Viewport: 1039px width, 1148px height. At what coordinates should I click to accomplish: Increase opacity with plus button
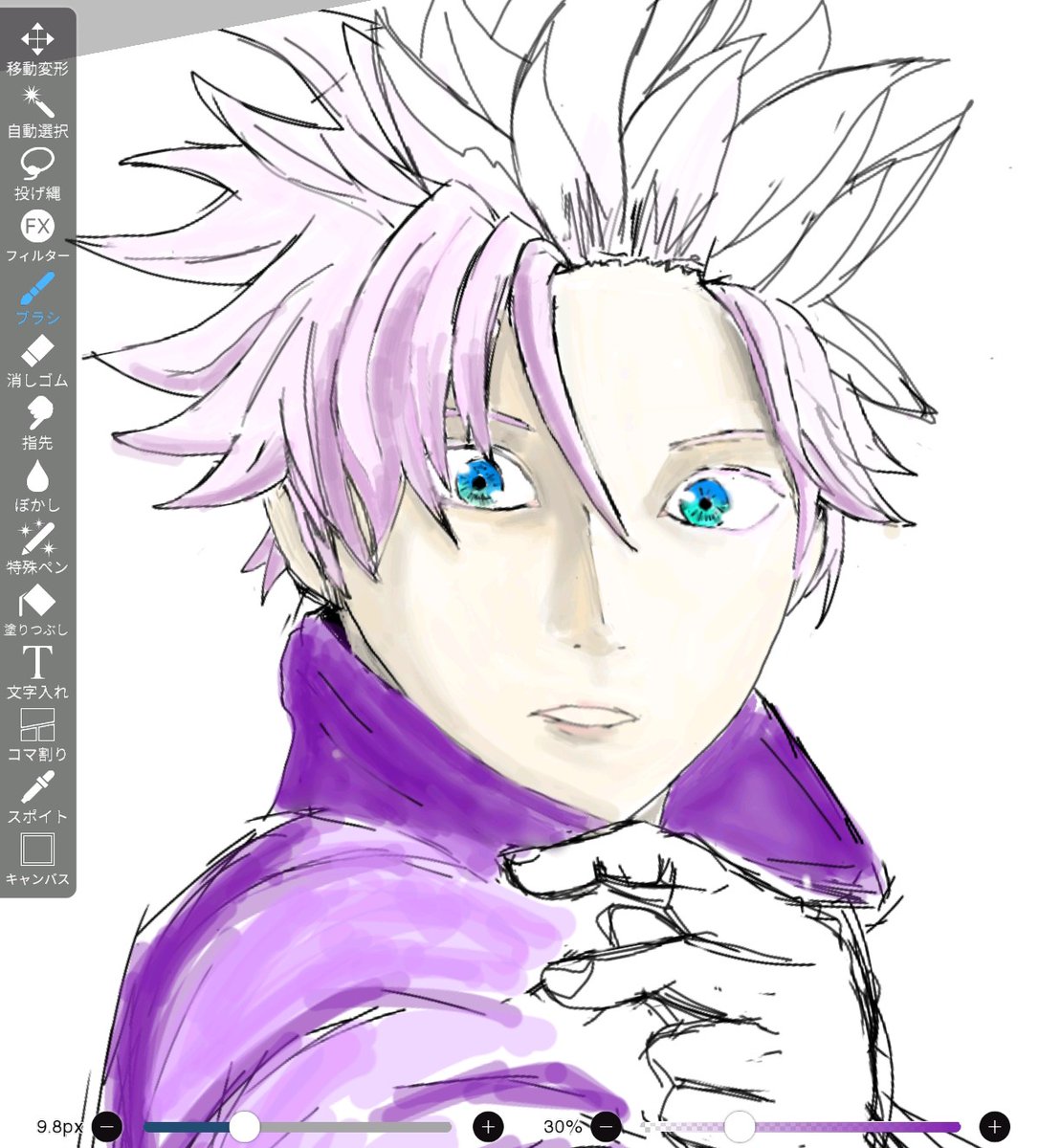pyautogui.click(x=995, y=1126)
